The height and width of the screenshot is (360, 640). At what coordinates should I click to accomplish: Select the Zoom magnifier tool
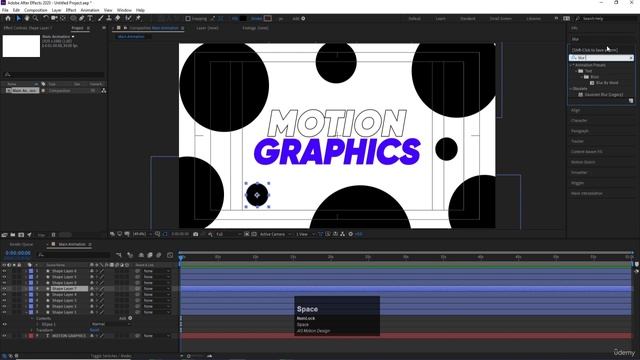coord(36,18)
